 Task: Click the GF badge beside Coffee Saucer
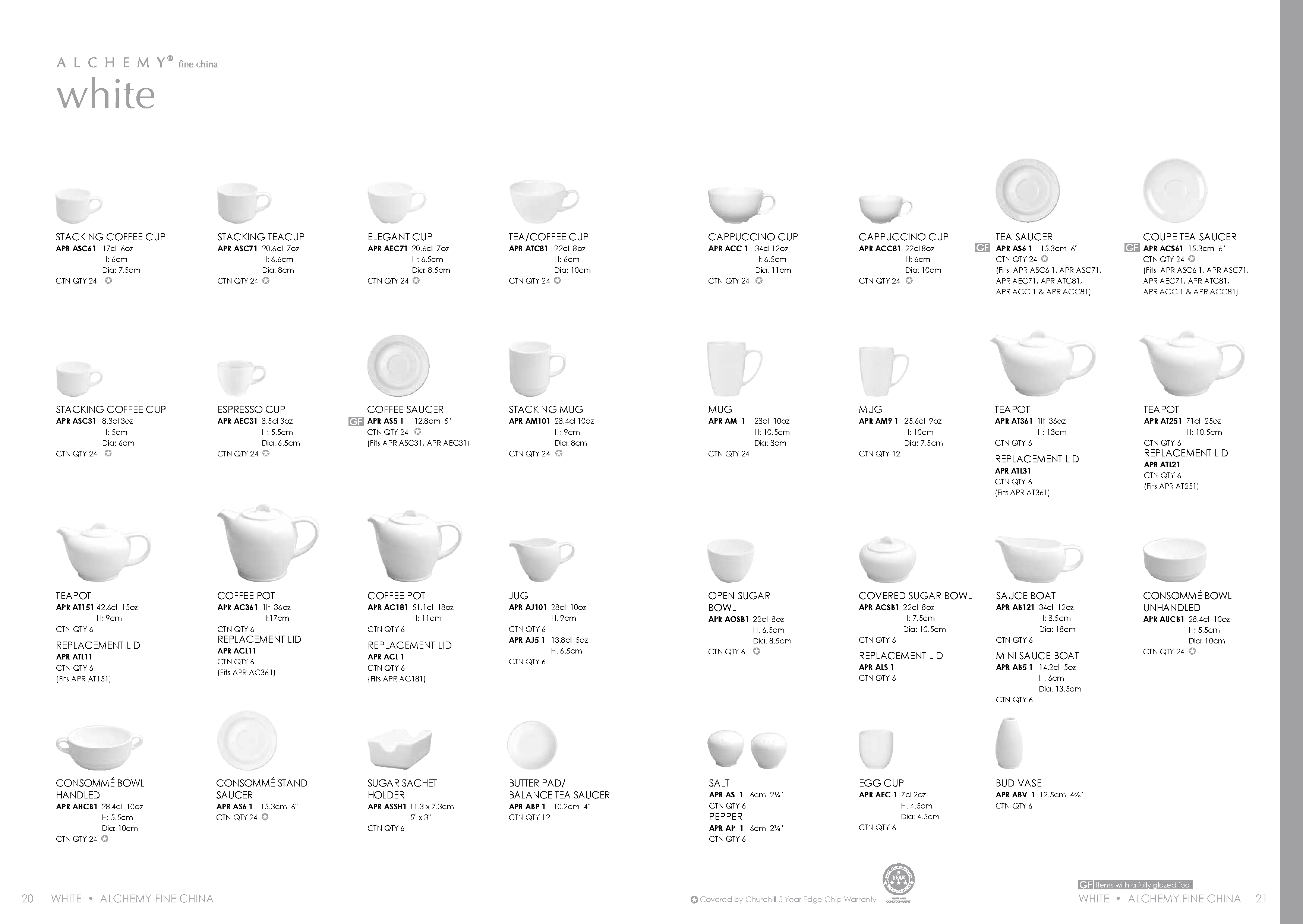coord(356,422)
